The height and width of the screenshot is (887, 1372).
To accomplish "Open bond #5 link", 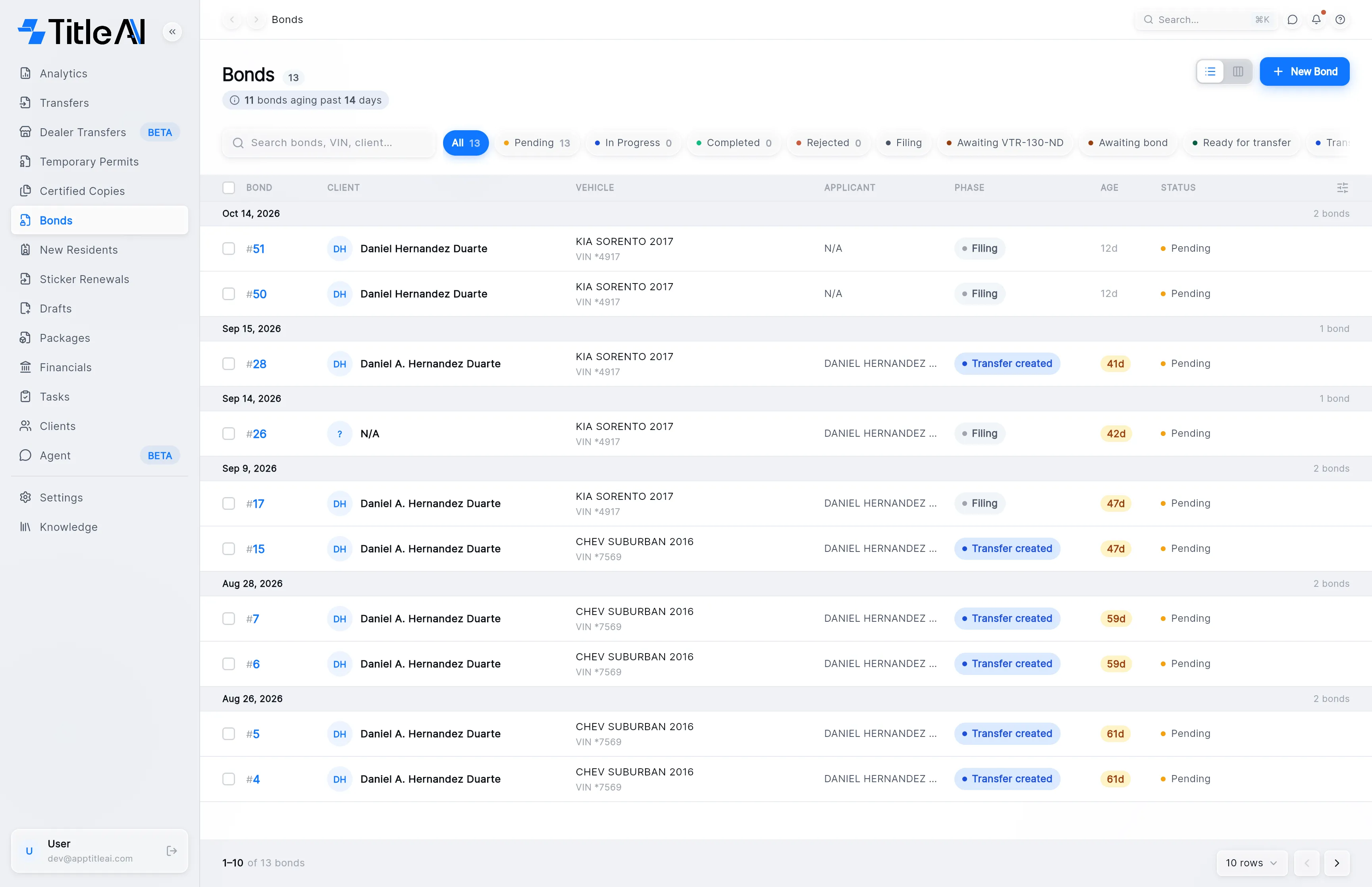I will 253,734.
